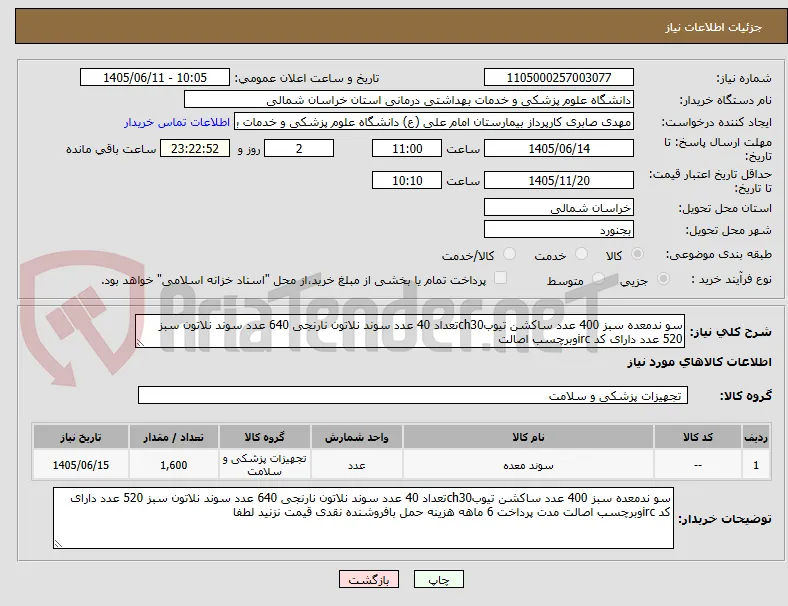Screen dimensions: 788x606
Task: Click the delivery province field خراسان شمالی
Action: point(559,208)
